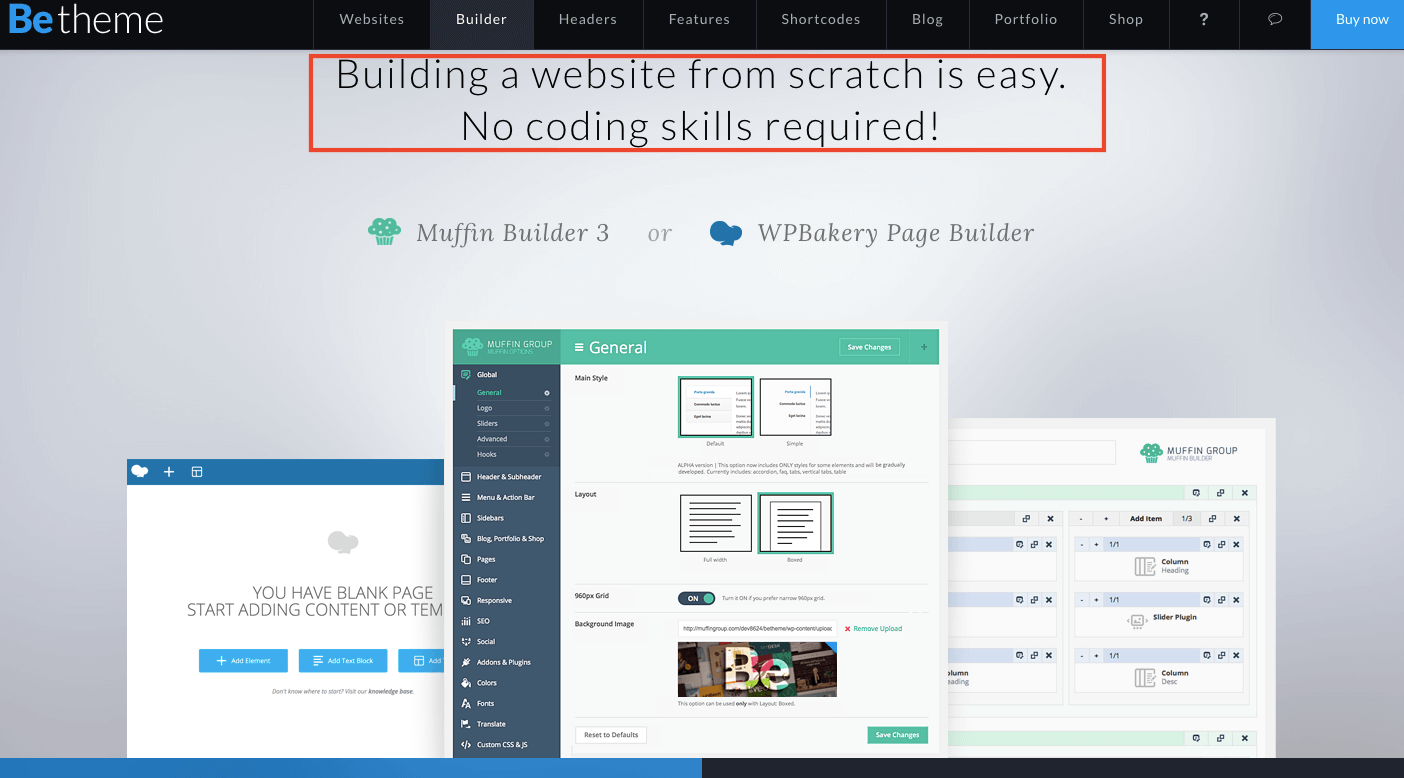This screenshot has height=778, width=1404.
Task: Click the templates icon in WPBakery toolbar
Action: [x=197, y=471]
